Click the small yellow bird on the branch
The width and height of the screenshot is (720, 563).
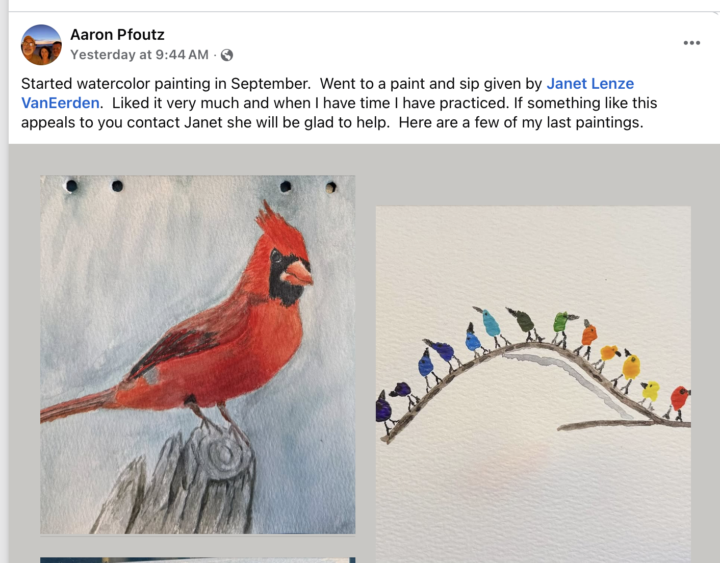point(651,391)
